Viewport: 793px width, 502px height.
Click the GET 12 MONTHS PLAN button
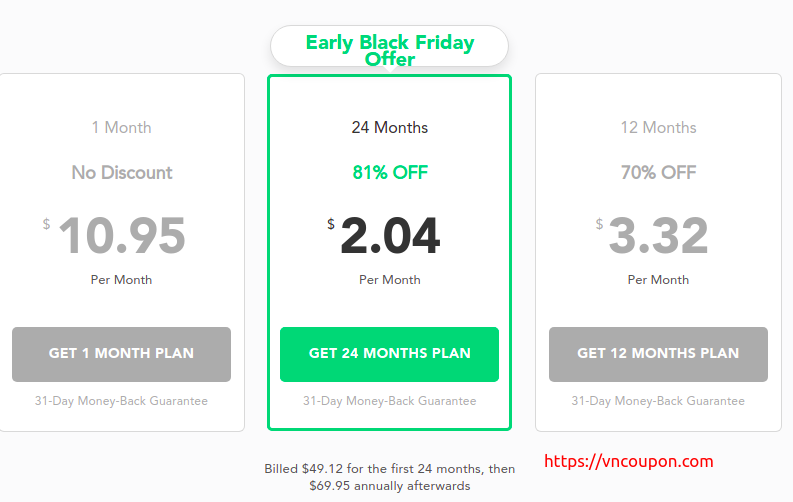(658, 354)
